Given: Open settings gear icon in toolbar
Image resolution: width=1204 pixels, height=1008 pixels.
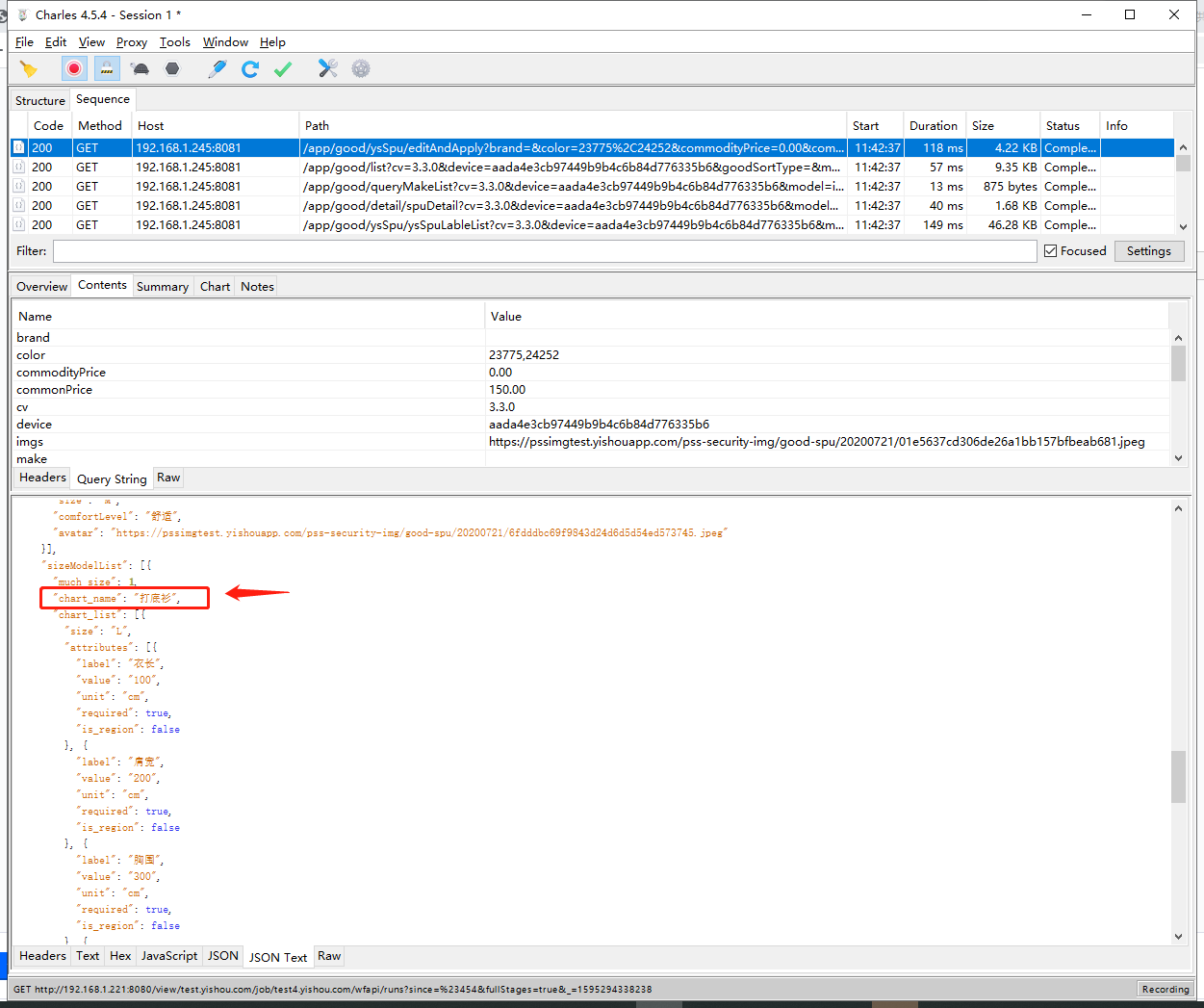Looking at the screenshot, I should (x=361, y=68).
